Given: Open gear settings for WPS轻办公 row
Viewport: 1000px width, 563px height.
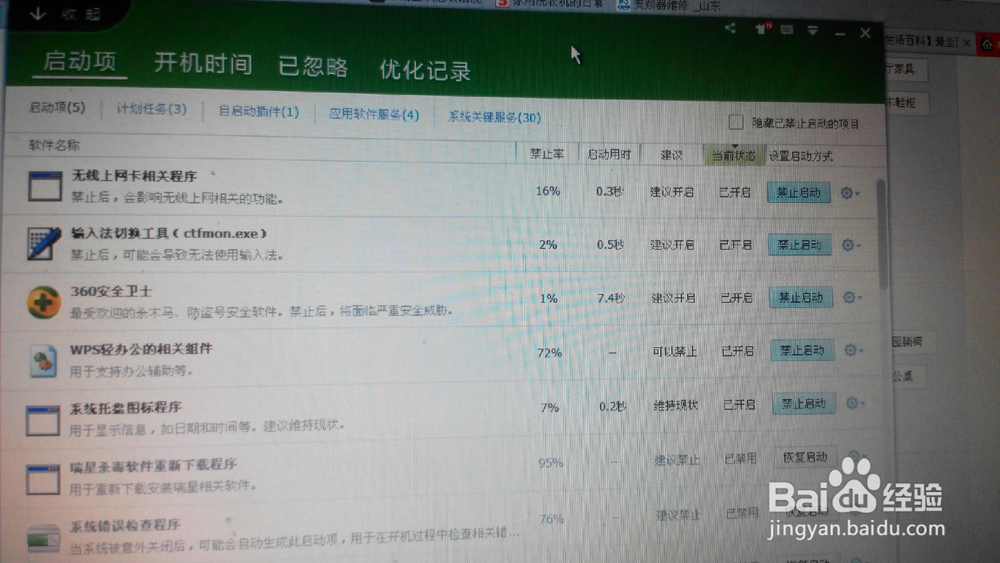Looking at the screenshot, I should [853, 350].
